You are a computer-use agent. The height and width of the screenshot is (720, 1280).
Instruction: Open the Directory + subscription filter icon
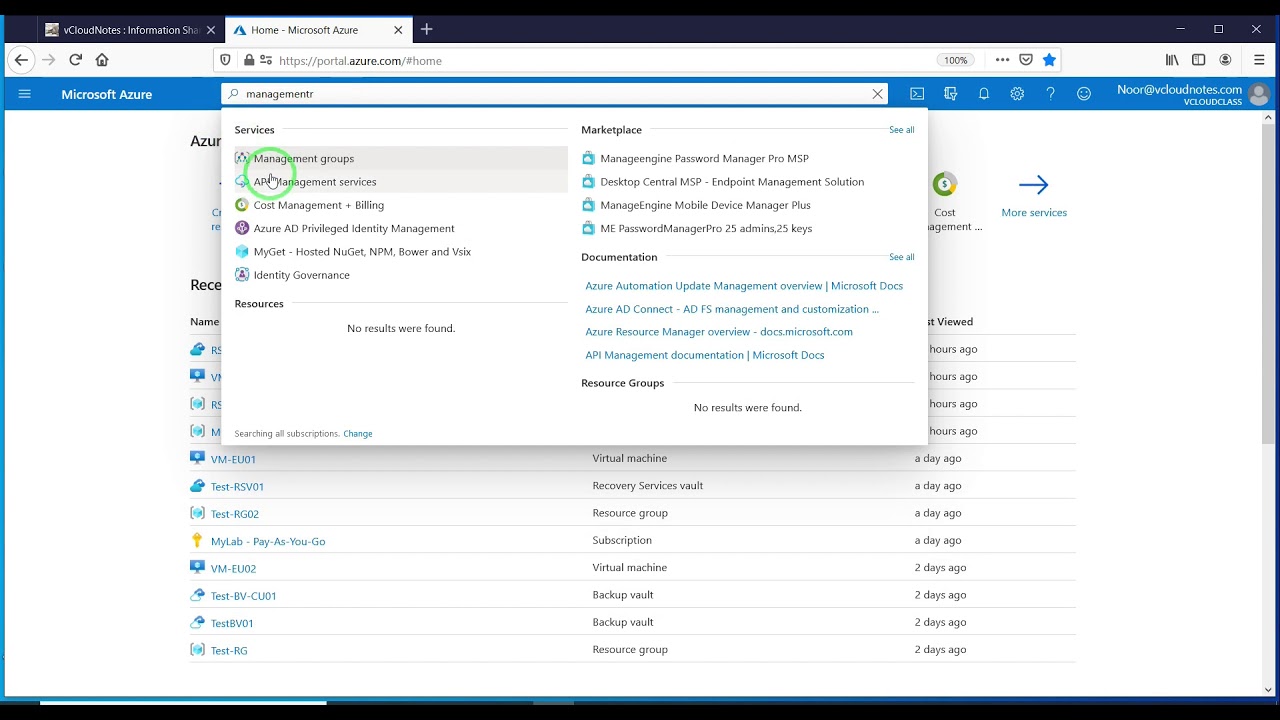pyautogui.click(x=950, y=94)
